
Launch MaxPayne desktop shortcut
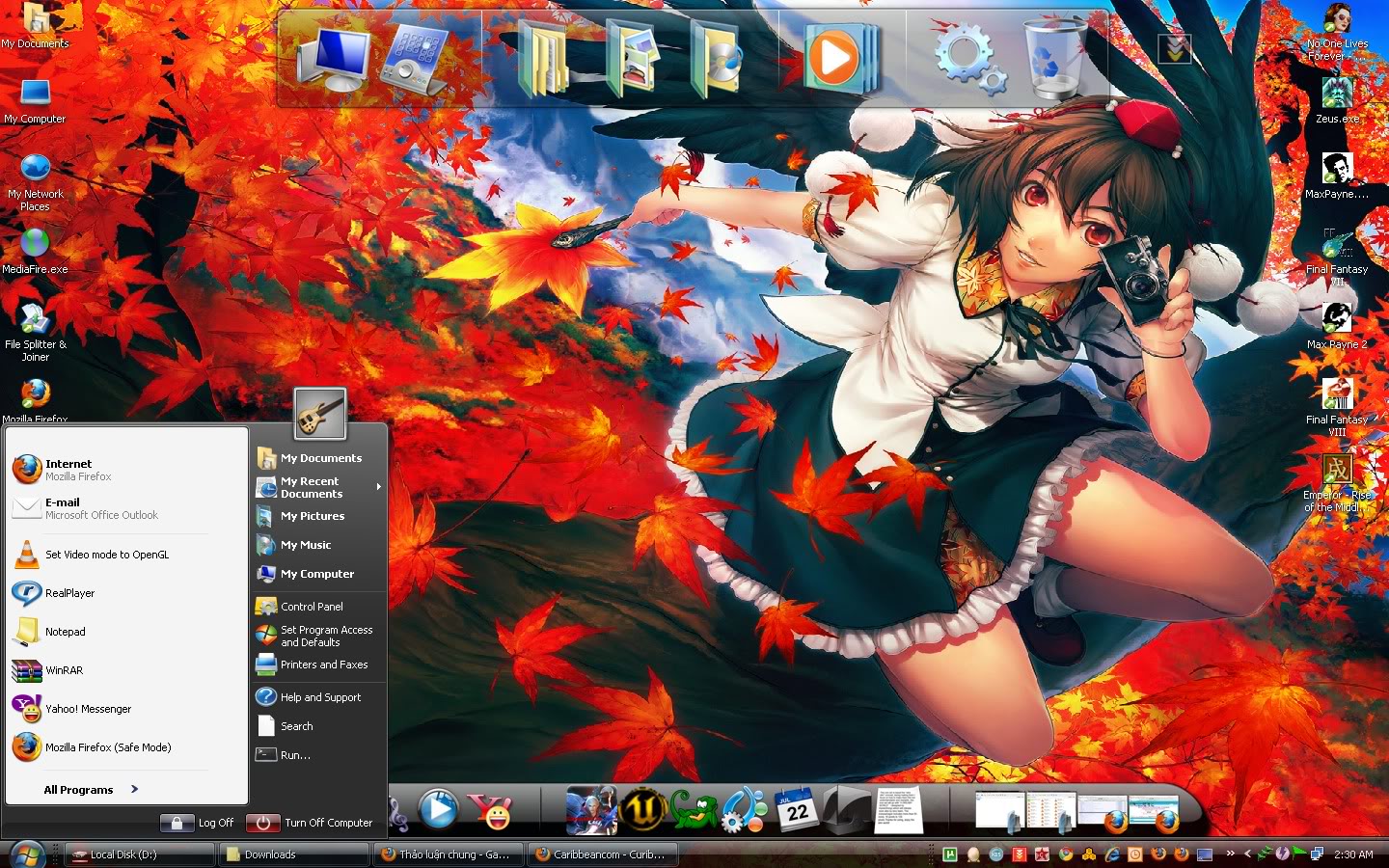[1337, 176]
